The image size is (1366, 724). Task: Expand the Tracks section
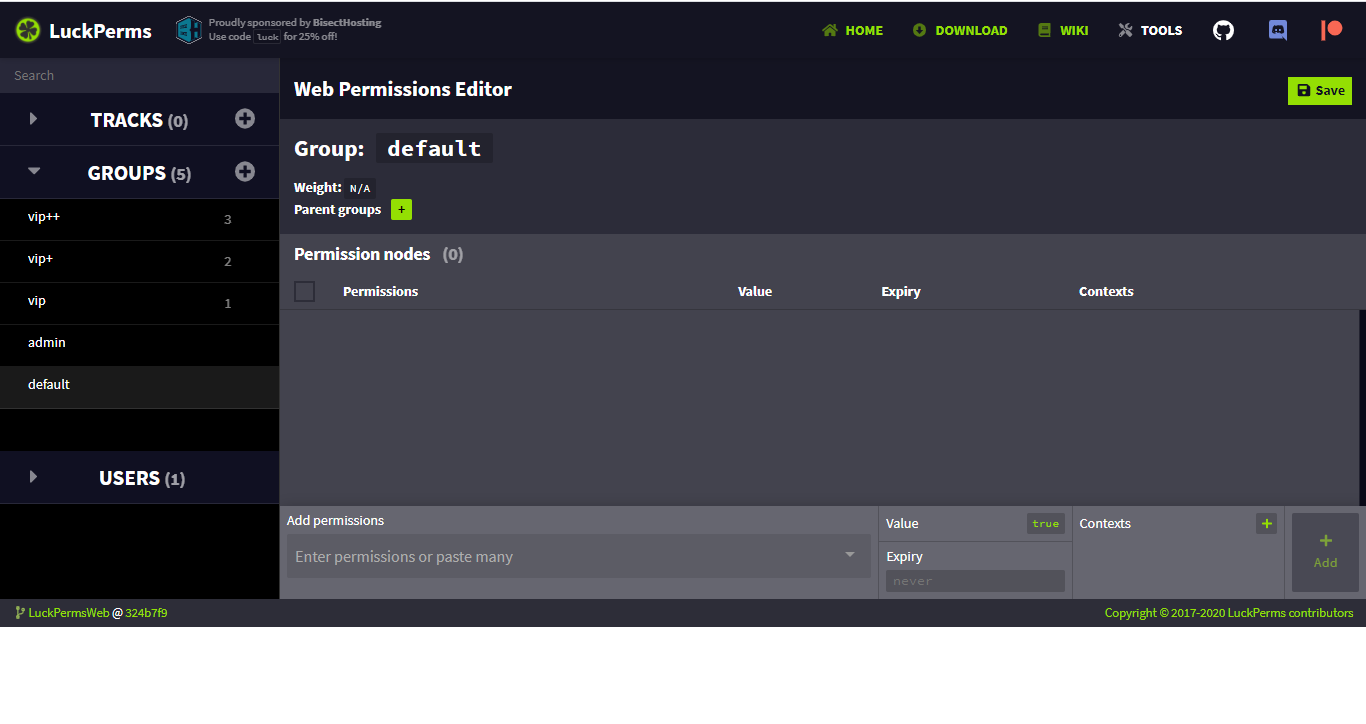click(33, 119)
